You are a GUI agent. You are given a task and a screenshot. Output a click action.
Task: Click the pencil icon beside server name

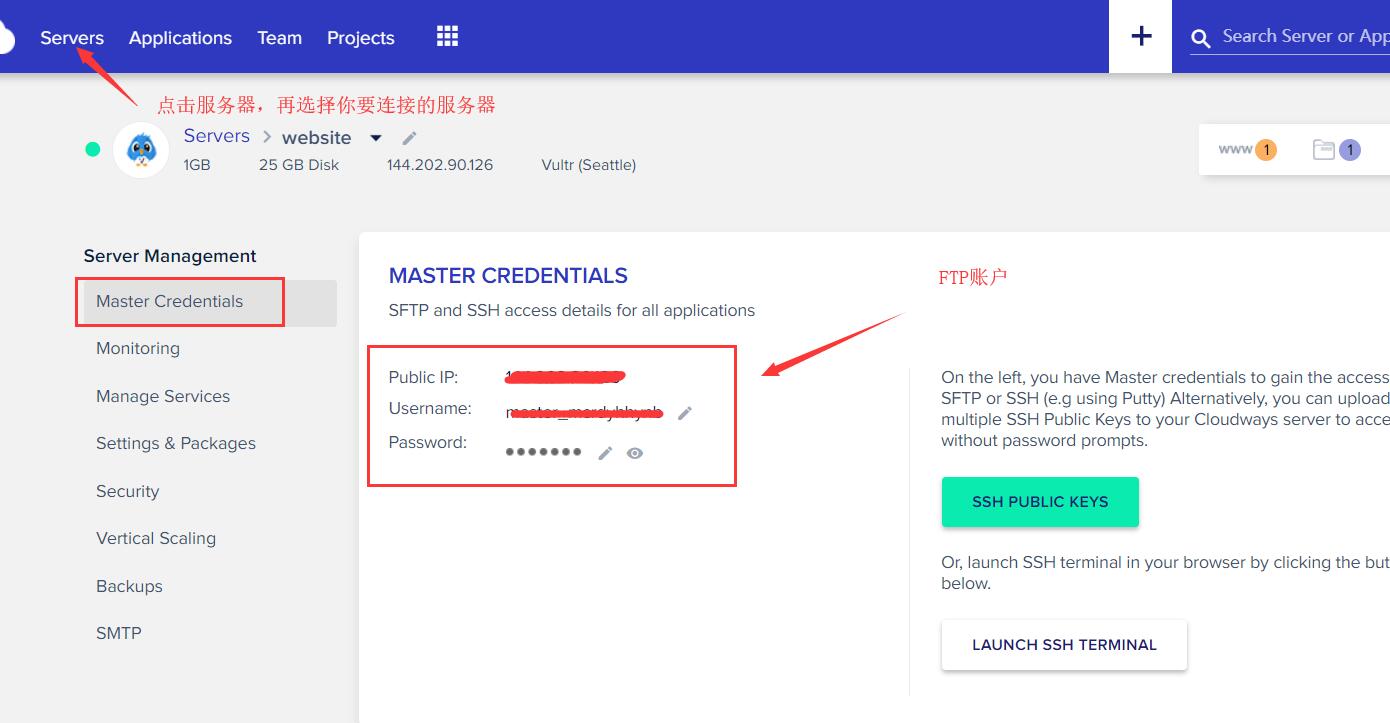tap(409, 138)
